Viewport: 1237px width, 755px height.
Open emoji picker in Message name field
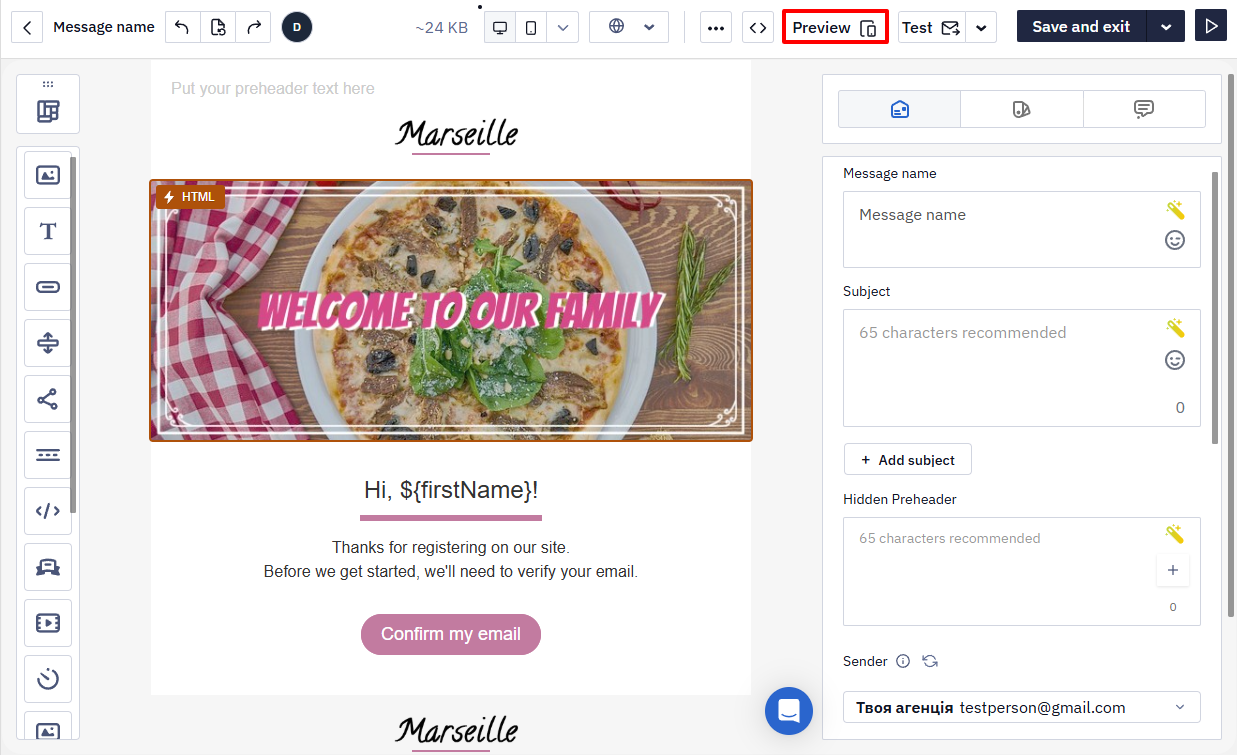coord(1175,240)
